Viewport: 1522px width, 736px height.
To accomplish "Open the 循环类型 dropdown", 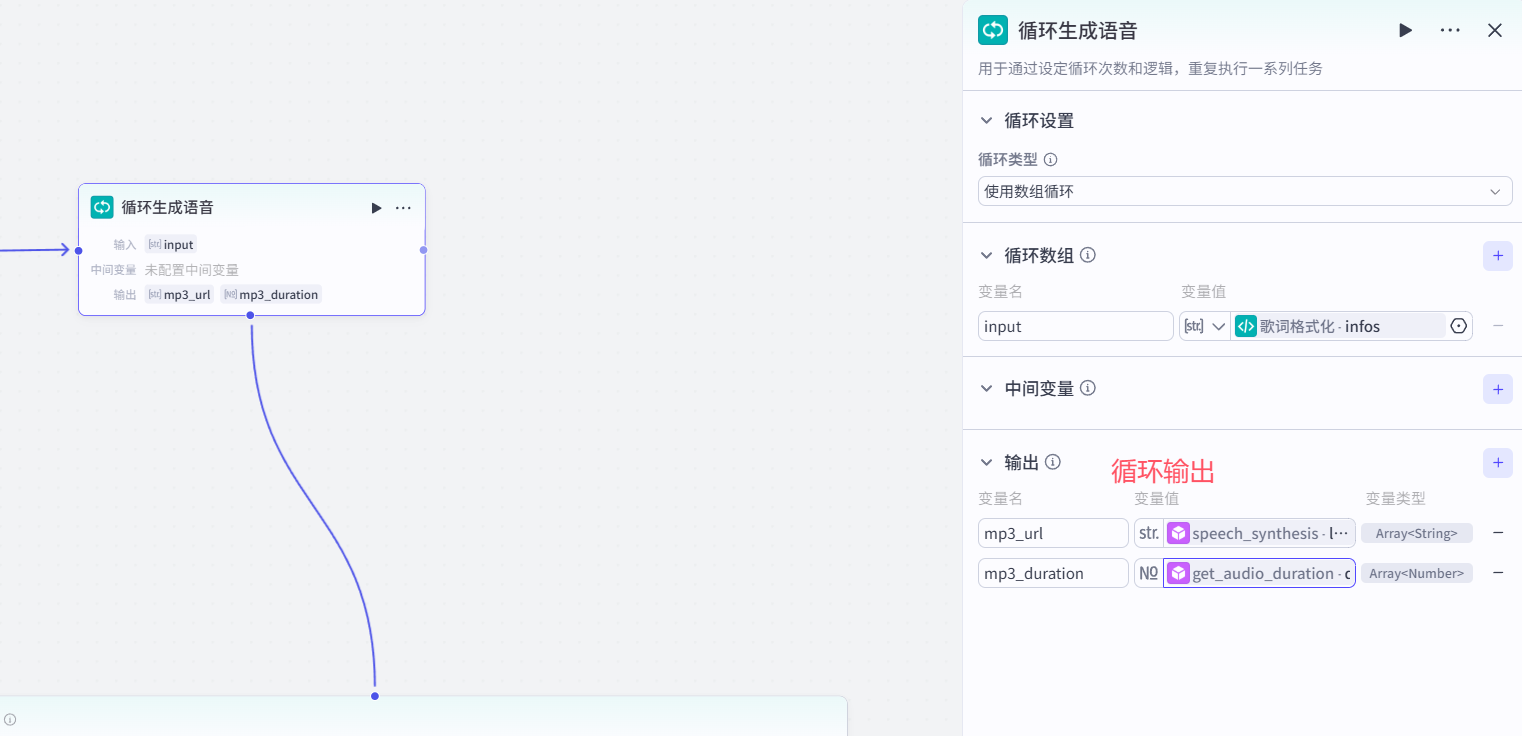I will point(1245,191).
